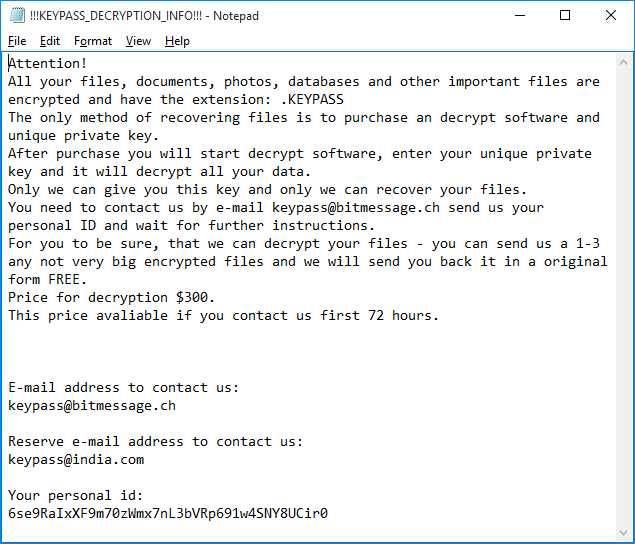Viewport: 635px width, 544px height.
Task: Open the File menu
Action: (x=17, y=41)
